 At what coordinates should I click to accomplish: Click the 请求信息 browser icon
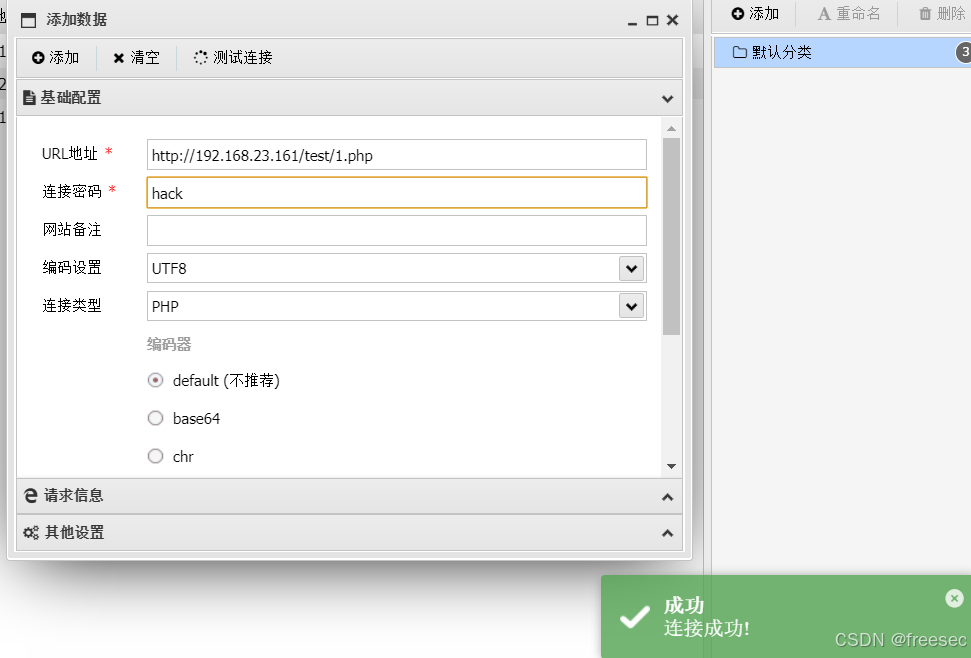point(31,495)
